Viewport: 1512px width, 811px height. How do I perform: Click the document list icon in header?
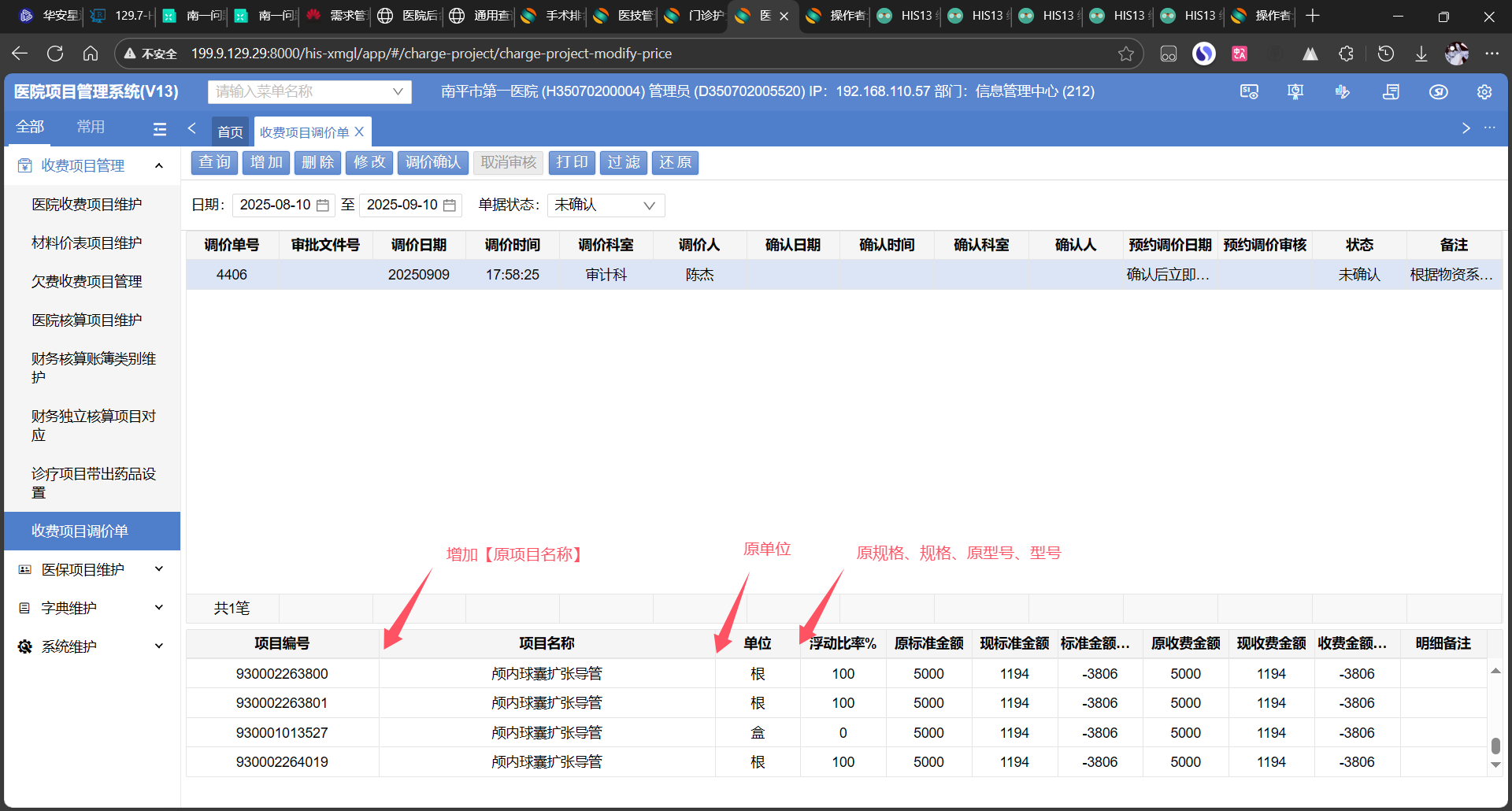point(1392,92)
